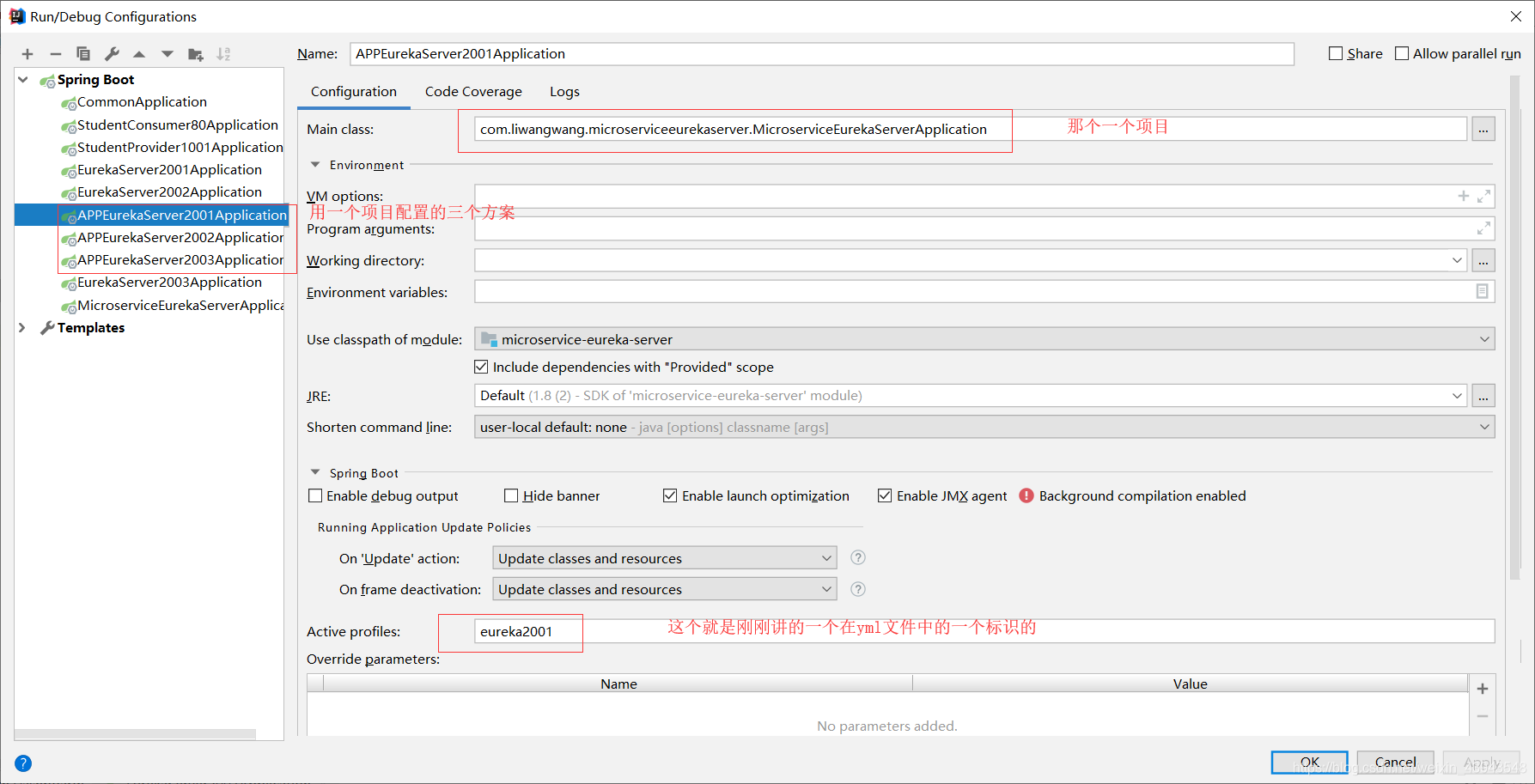1535x784 pixels.
Task: Collapse the Spring Boot tree node
Action: tap(23, 79)
